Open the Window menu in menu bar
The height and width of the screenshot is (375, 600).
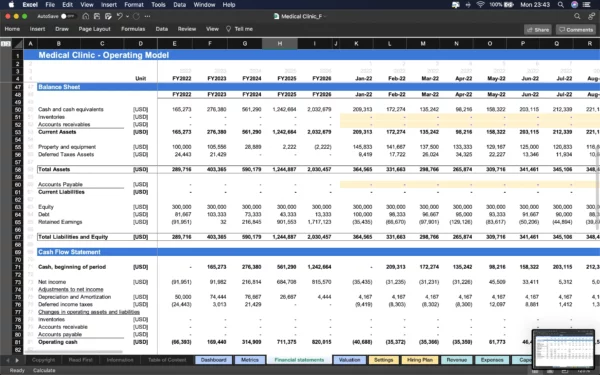[x=204, y=5]
